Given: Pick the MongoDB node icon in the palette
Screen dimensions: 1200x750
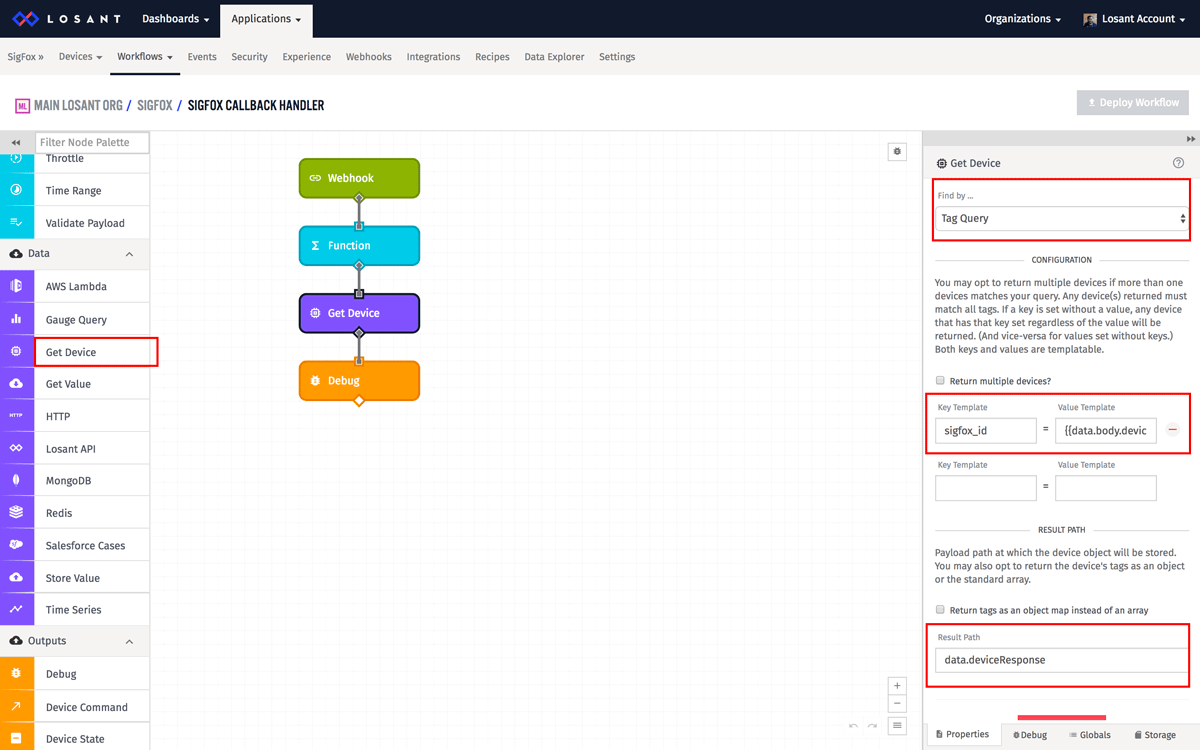Looking at the screenshot, I should (x=16, y=481).
